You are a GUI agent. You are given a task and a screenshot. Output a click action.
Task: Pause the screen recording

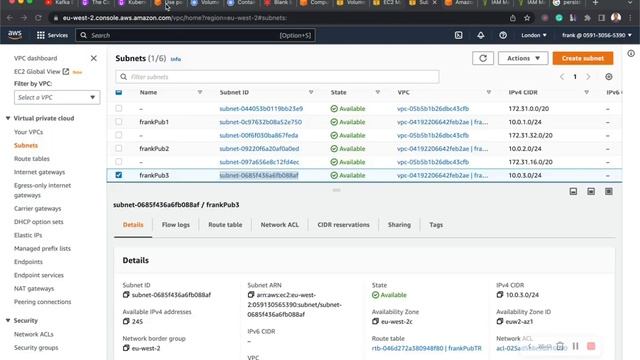(576, 346)
